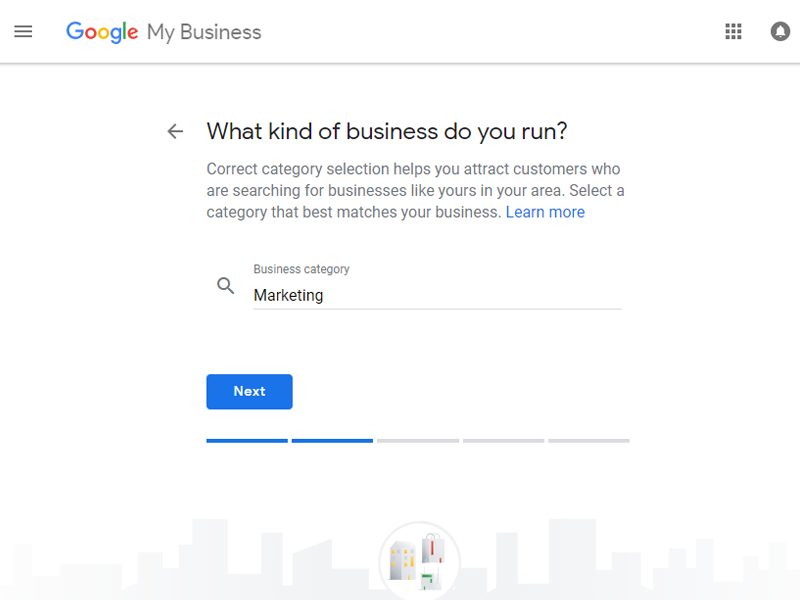Viewport: 800px width, 600px height.
Task: Click the category description paragraph
Action: (x=415, y=190)
